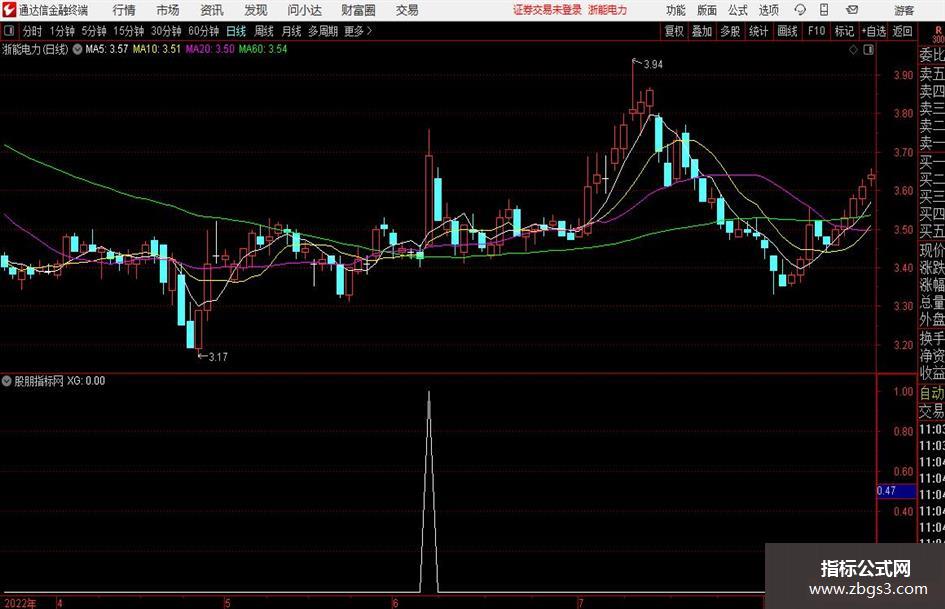Switch to 分时 intraday view
Screen dimensions: 945x609
32,31
